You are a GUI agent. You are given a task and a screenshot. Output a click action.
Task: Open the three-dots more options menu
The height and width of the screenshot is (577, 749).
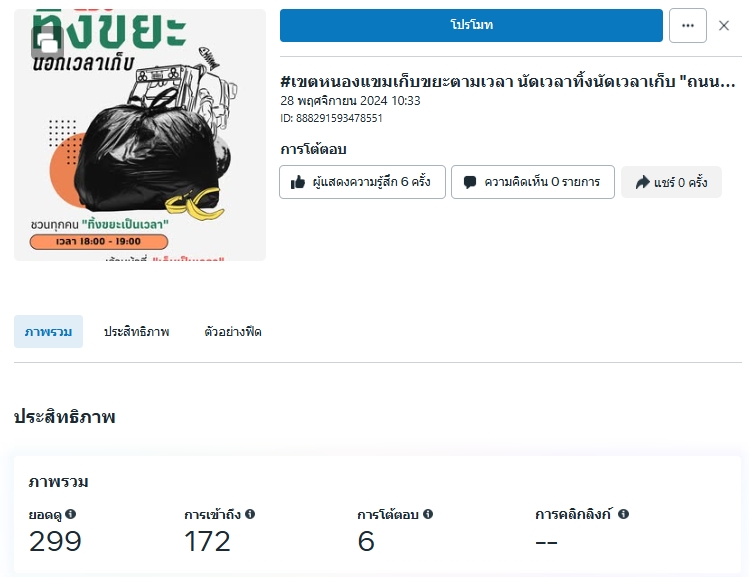tap(687, 25)
